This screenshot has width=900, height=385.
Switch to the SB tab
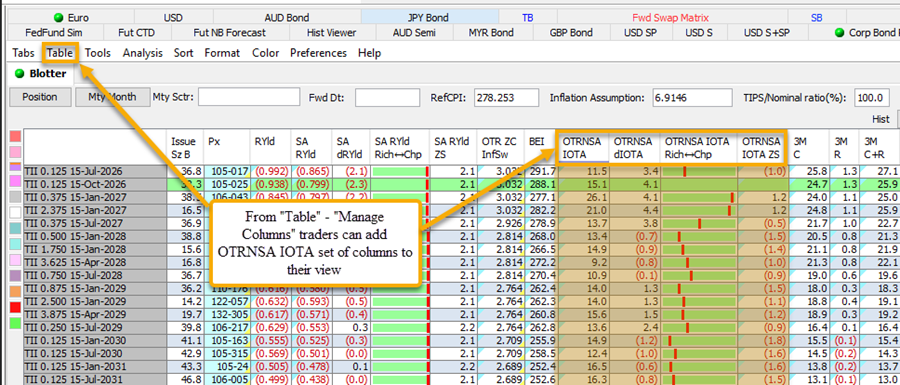[x=817, y=18]
